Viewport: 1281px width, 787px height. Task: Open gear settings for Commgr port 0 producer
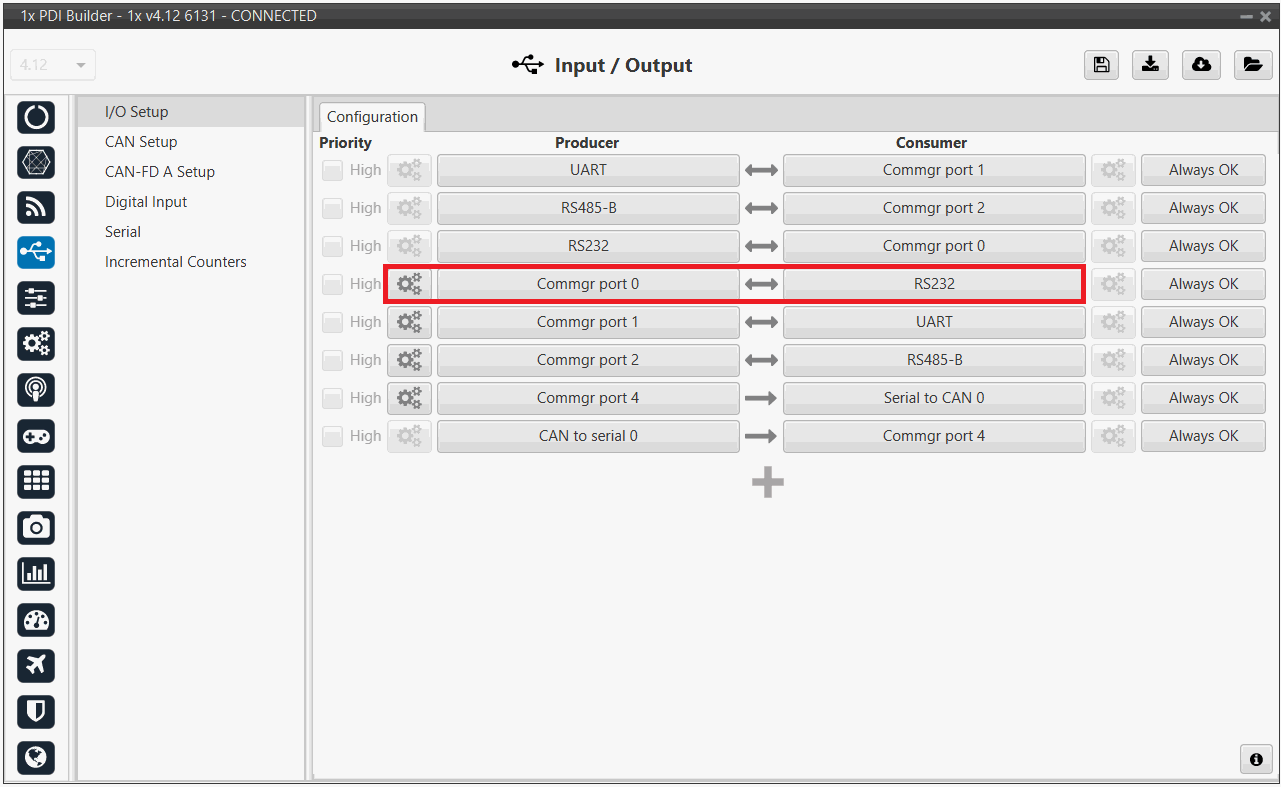(x=409, y=284)
